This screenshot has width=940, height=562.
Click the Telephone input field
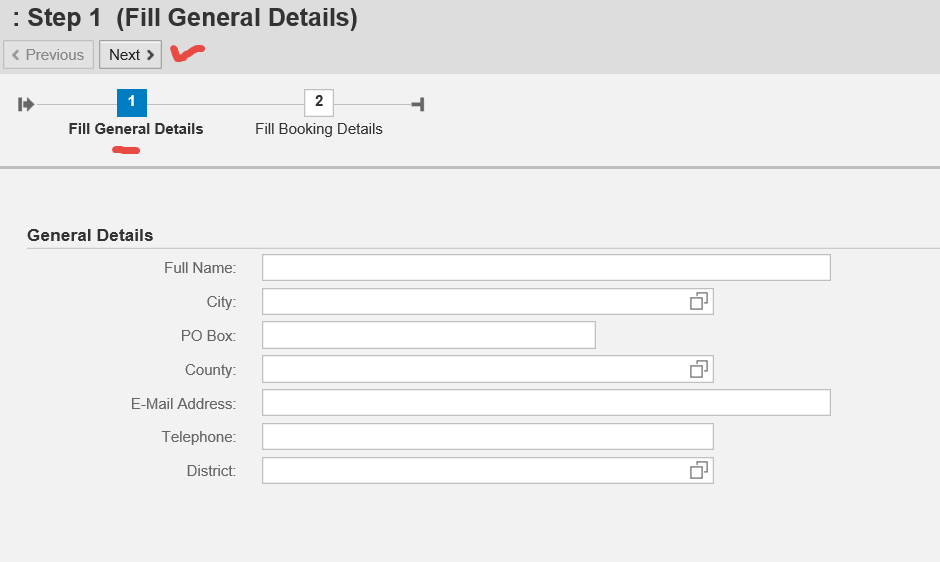(487, 437)
